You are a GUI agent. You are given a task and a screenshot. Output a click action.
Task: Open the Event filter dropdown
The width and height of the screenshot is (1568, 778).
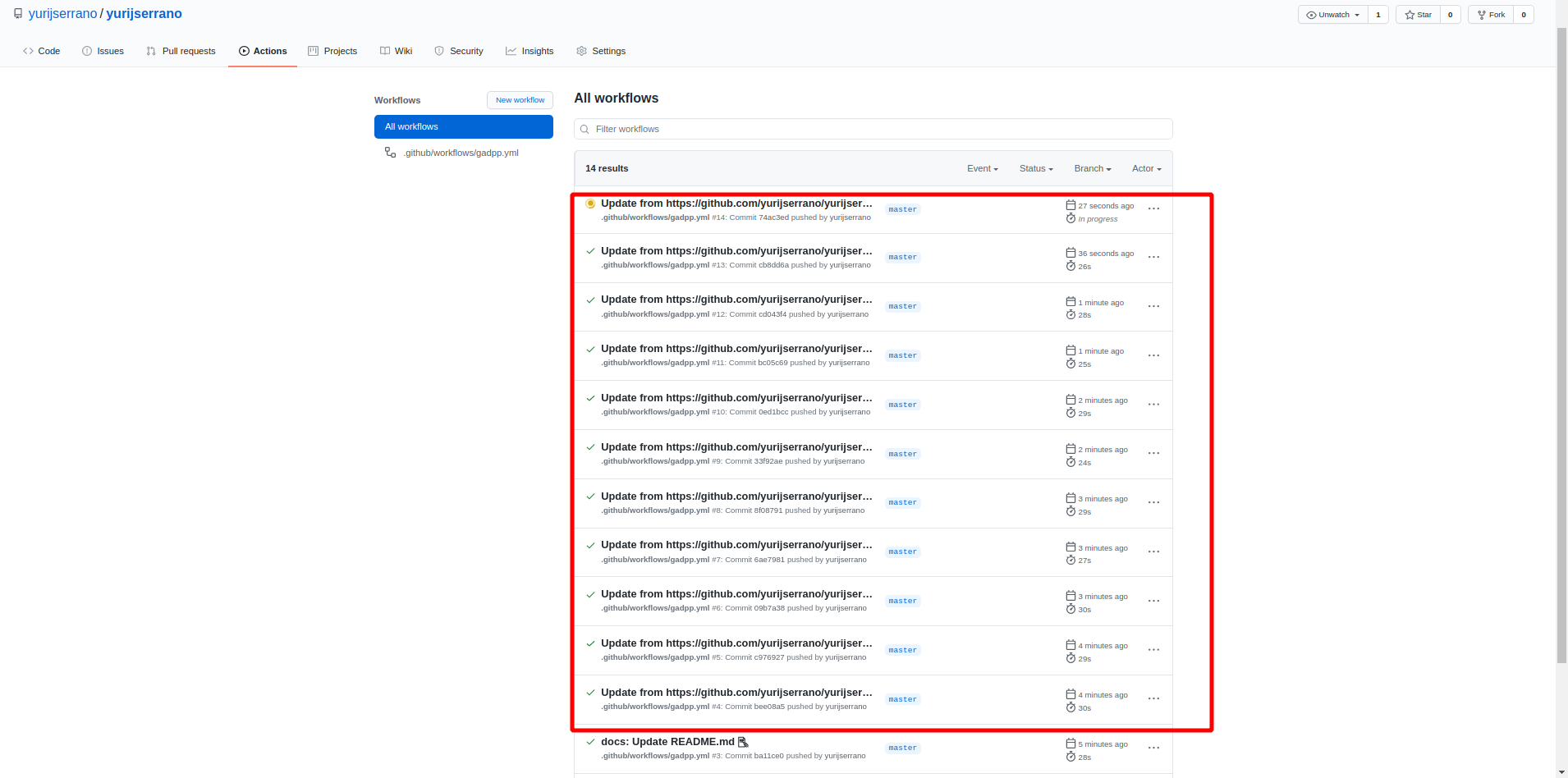pyautogui.click(x=983, y=169)
